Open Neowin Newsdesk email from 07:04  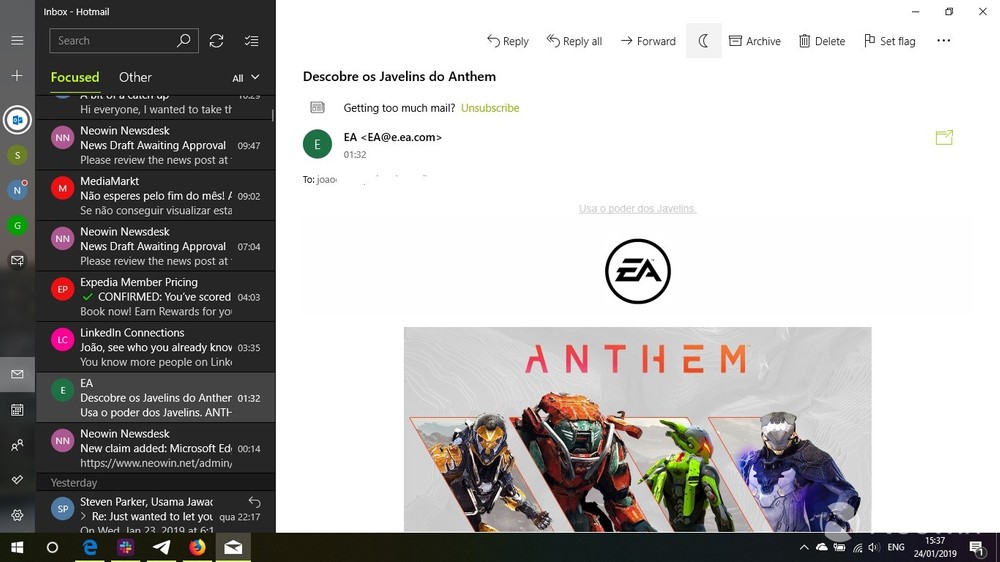[156, 246]
